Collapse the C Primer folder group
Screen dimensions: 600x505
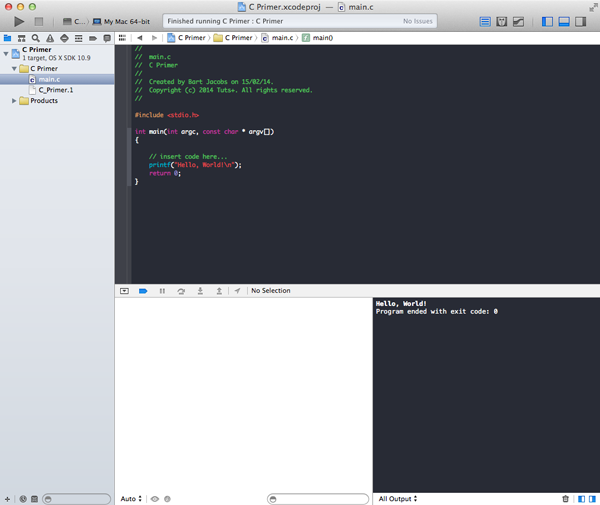coord(14,68)
